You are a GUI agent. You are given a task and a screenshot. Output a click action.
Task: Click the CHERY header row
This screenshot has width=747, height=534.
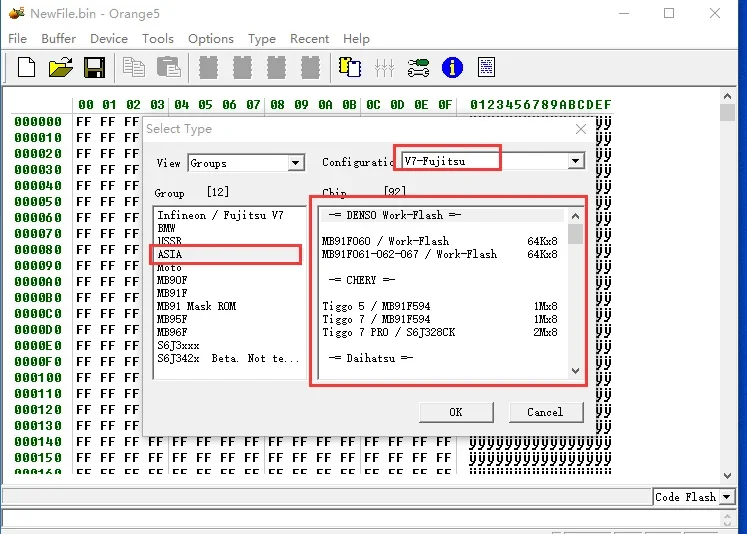pyautogui.click(x=442, y=280)
